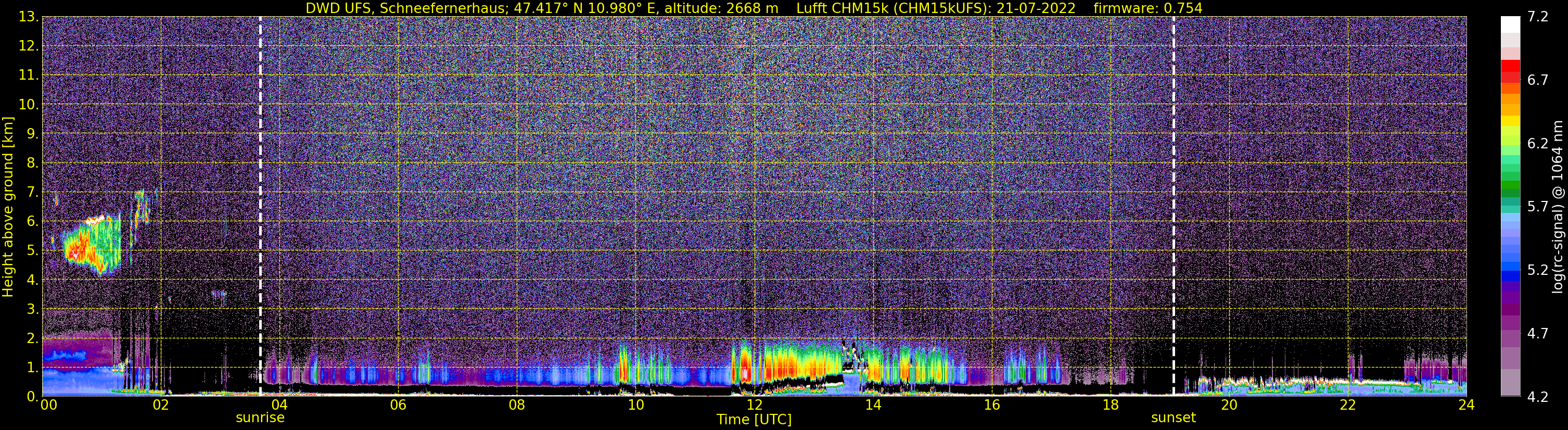Click the '00' time tick label
Viewport: 1568px width, 430px height.
coord(49,405)
